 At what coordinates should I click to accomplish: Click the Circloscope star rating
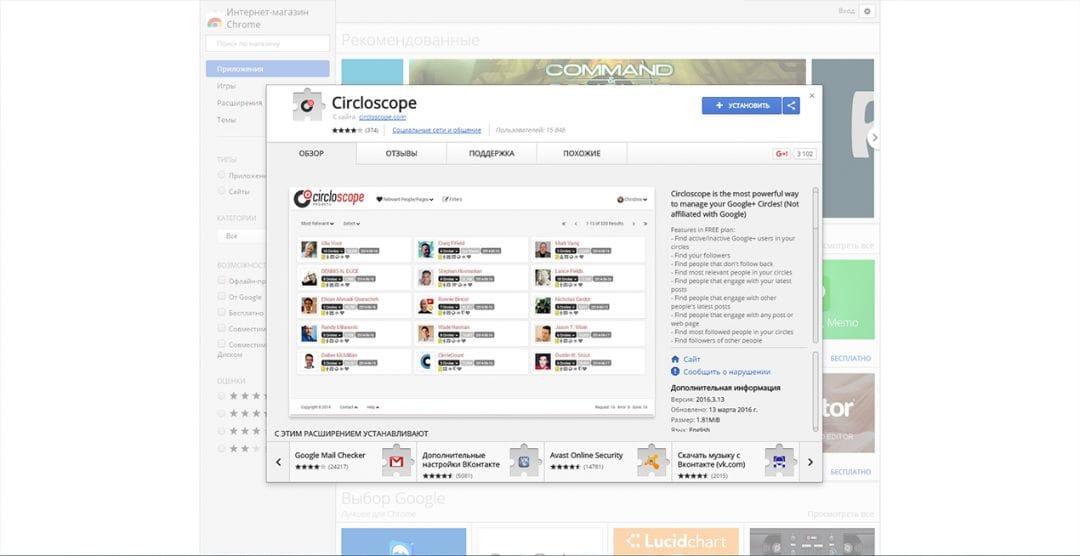pos(346,130)
